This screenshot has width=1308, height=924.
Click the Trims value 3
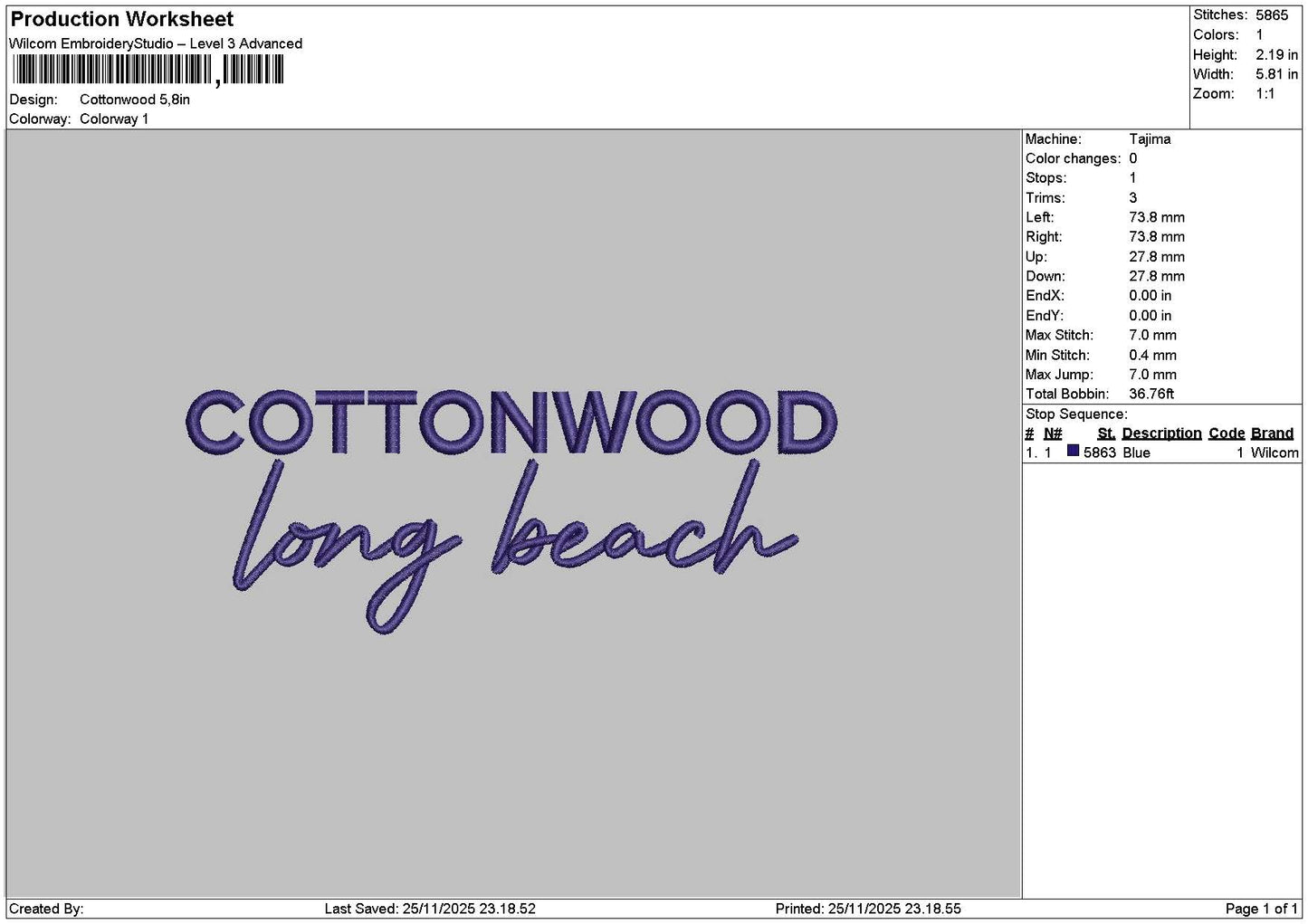pos(1133,198)
